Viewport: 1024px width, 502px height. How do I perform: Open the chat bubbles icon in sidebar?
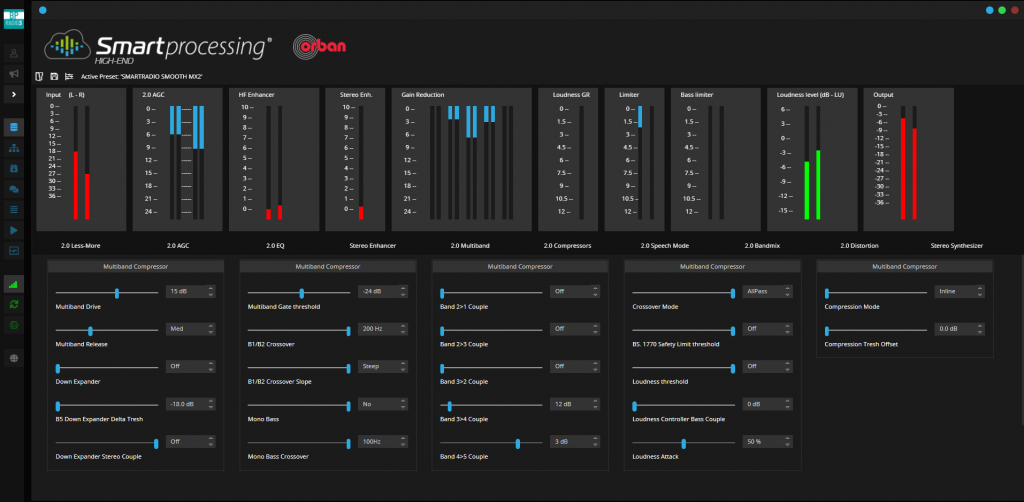[14, 189]
